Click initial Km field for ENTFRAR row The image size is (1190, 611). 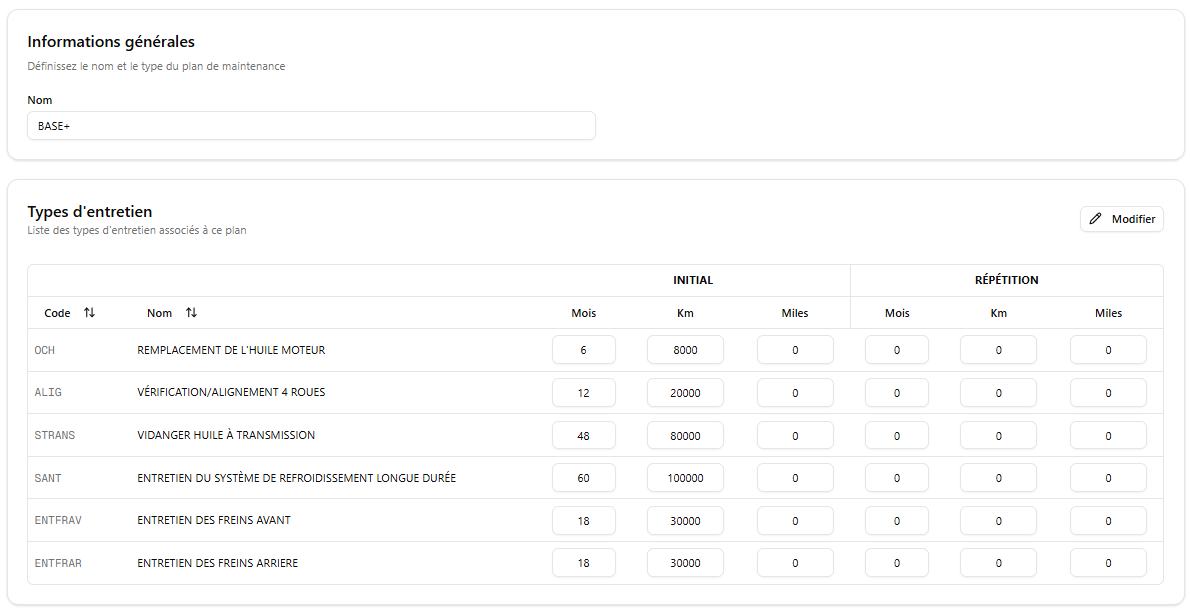point(684,563)
